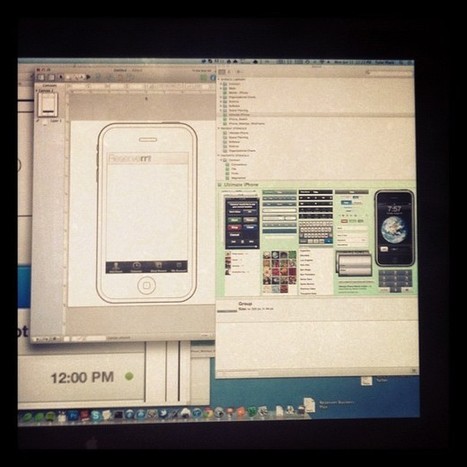Select the Canvas 1 thumbnail in the sidebar
Image resolution: width=467 pixels, height=467 pixels.
coord(48,105)
